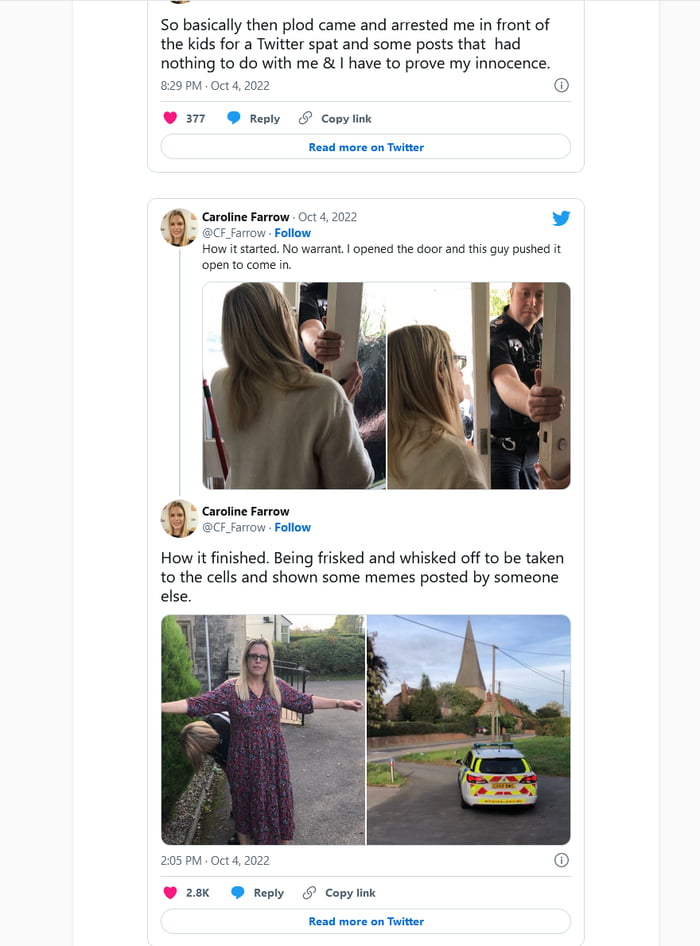This screenshot has height=946, width=700.
Task: Click the bottom "Read more on Twitter" button
Action: click(x=366, y=921)
